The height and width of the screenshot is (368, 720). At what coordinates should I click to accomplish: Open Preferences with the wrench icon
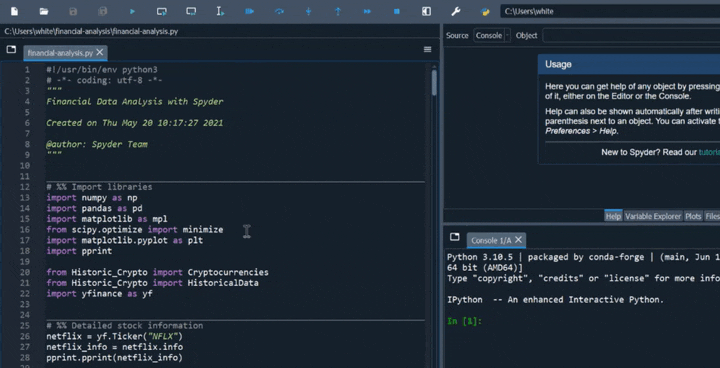(456, 11)
